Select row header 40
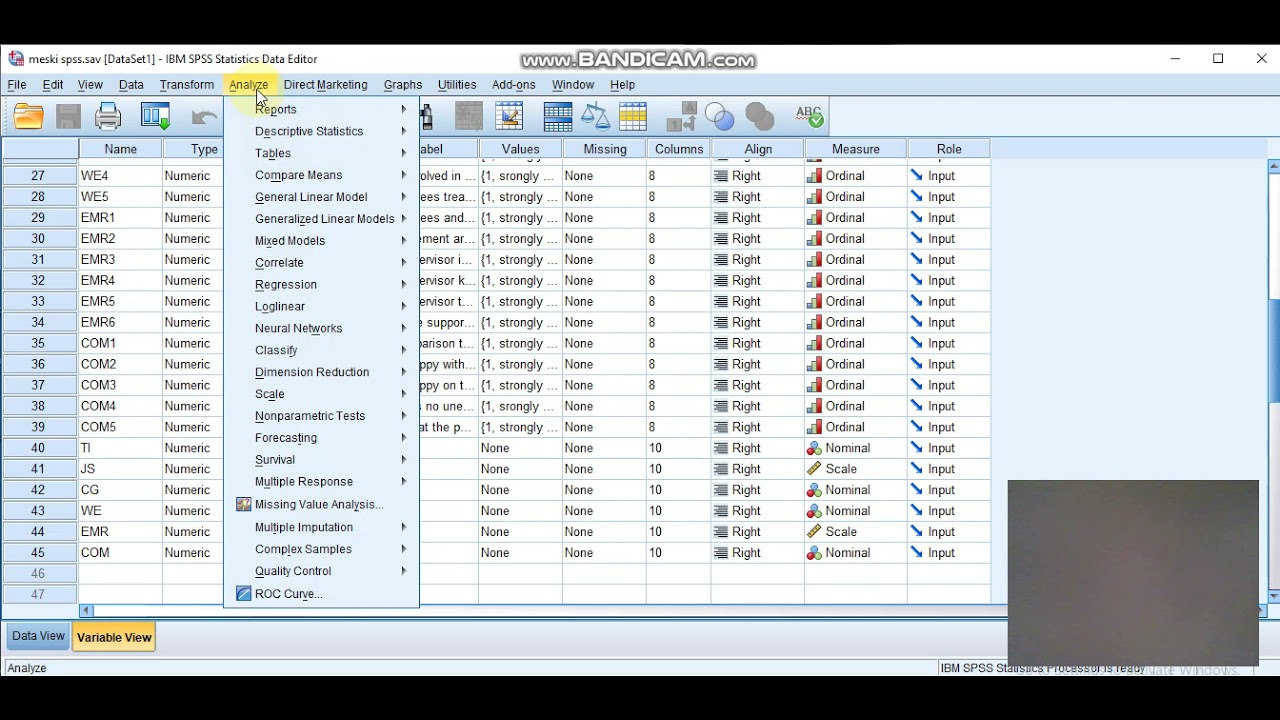The width and height of the screenshot is (1280, 720). (39, 448)
